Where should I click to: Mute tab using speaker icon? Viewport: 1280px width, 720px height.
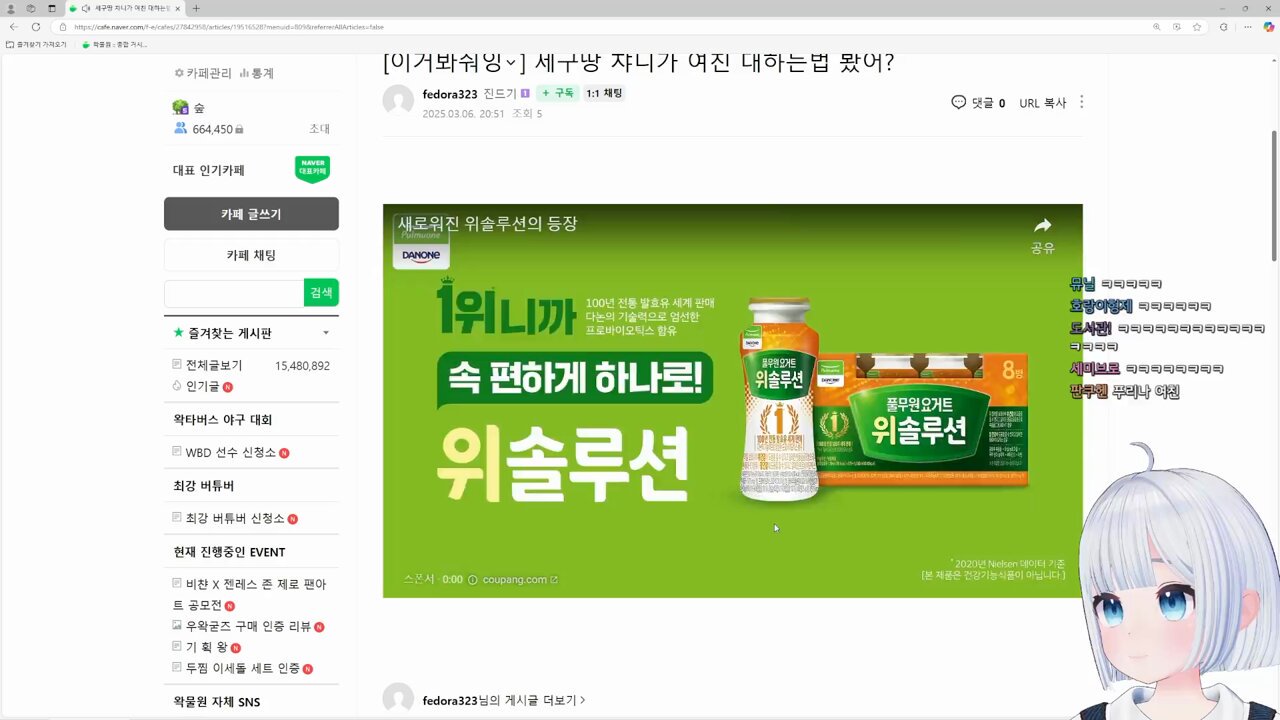coord(86,8)
